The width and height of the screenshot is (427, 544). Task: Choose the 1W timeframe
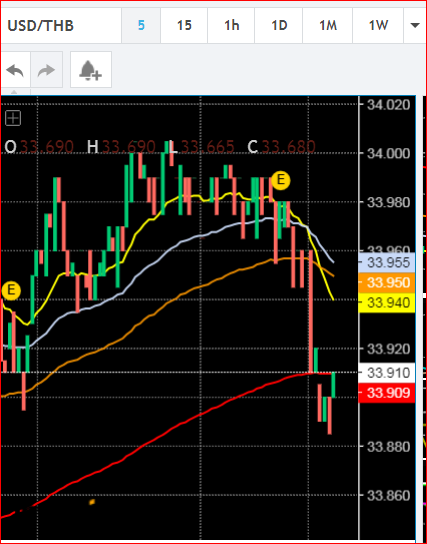378,26
